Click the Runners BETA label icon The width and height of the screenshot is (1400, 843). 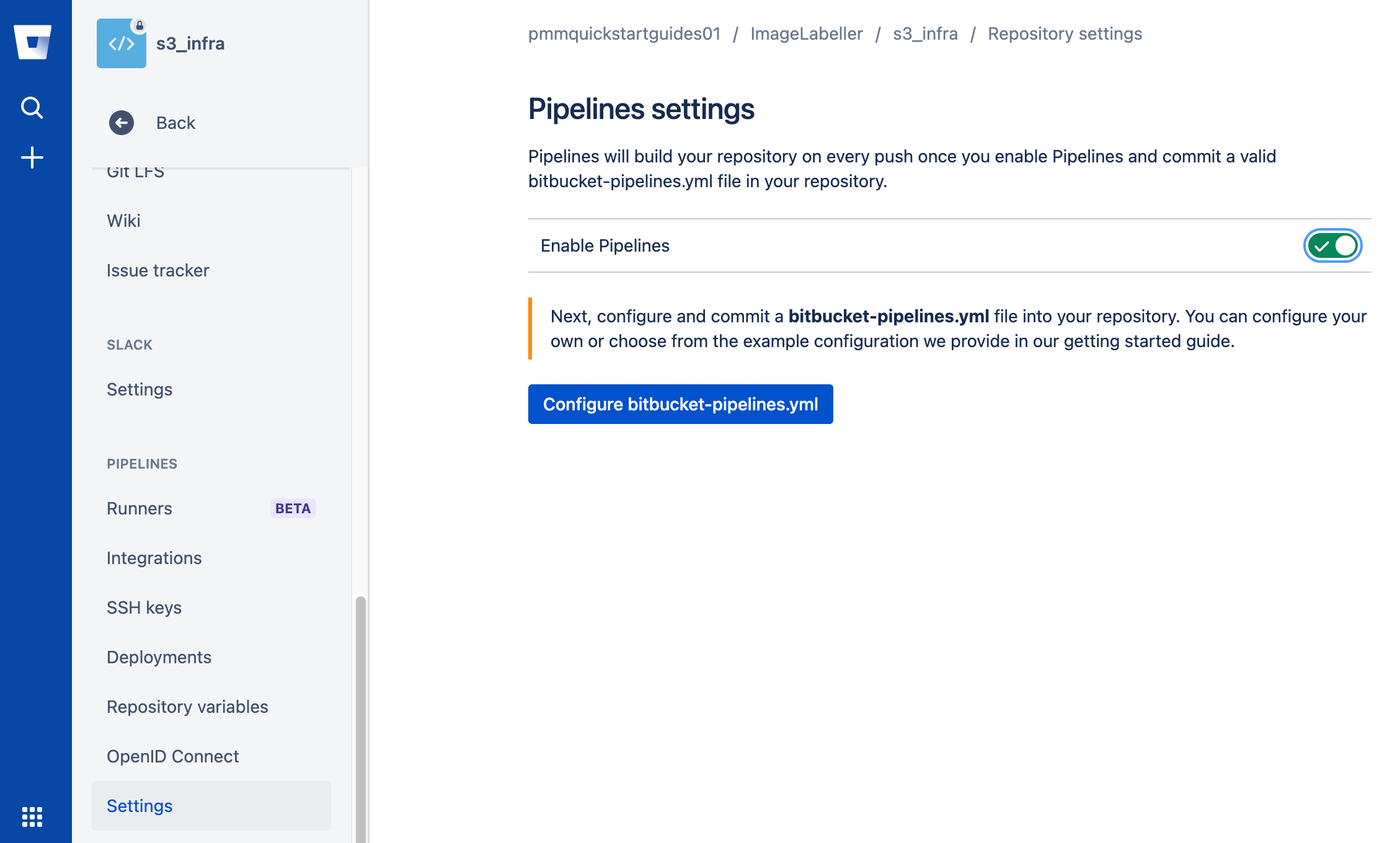[293, 508]
